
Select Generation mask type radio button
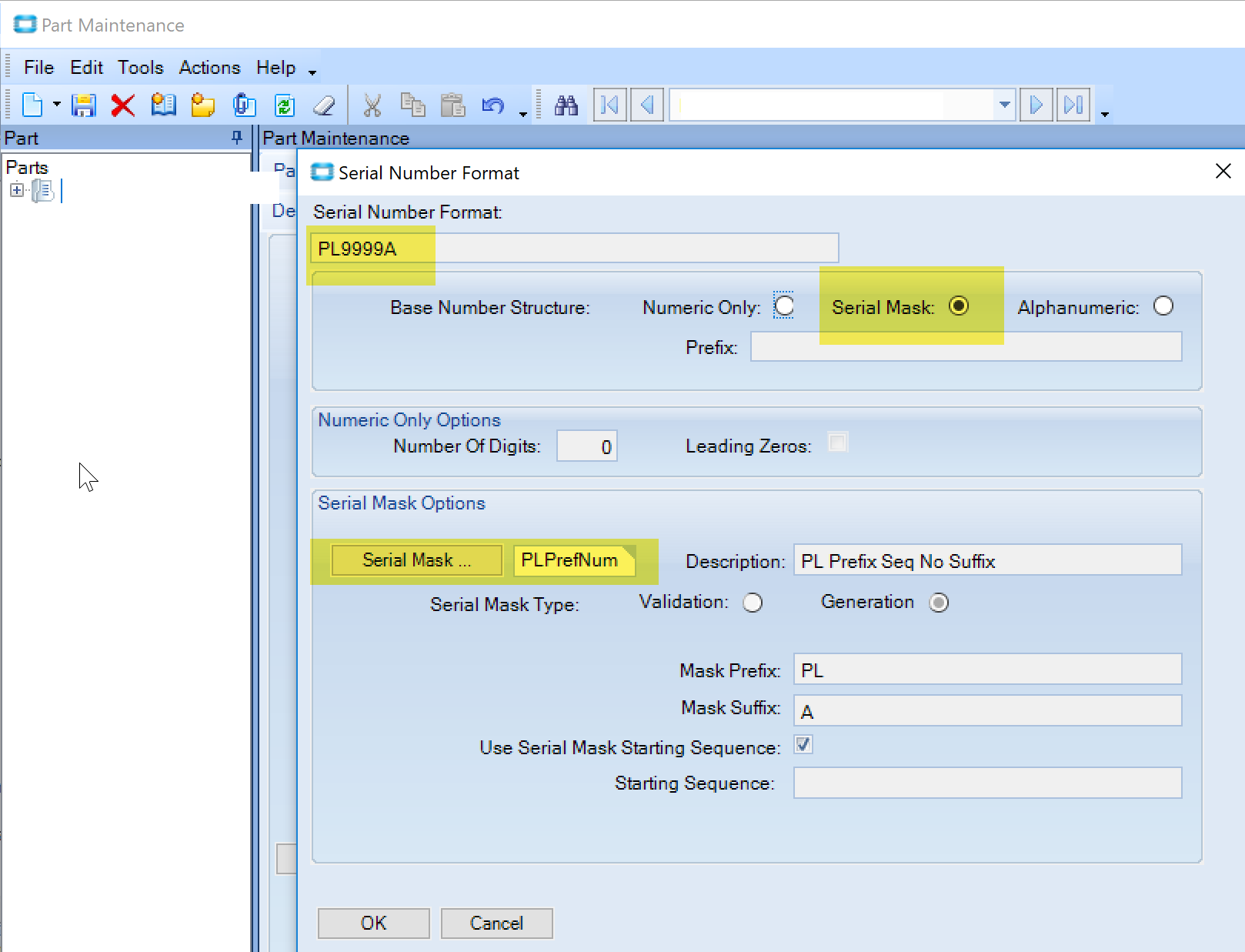coord(939,603)
